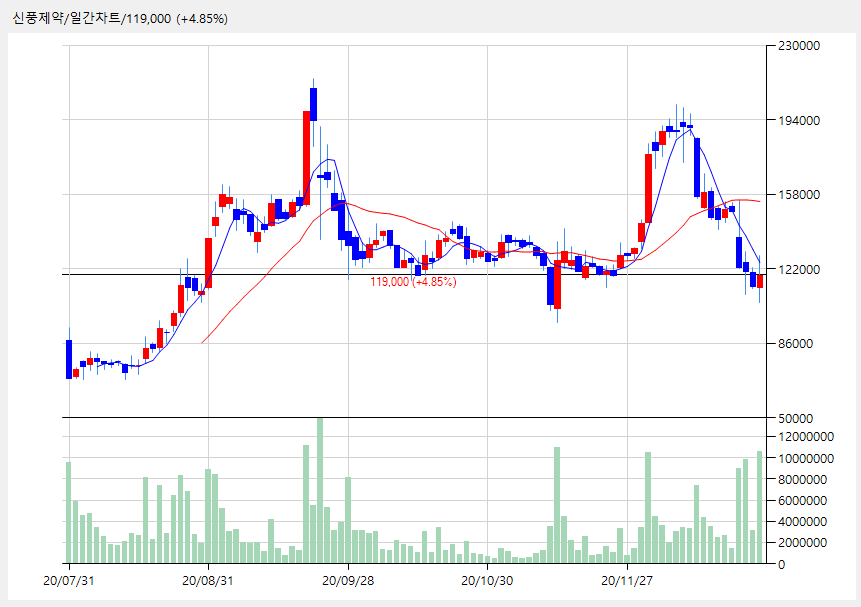Screen dimensions: 861x607
Task: Click the 8000000 volume axis label
Action: [x=803, y=480]
